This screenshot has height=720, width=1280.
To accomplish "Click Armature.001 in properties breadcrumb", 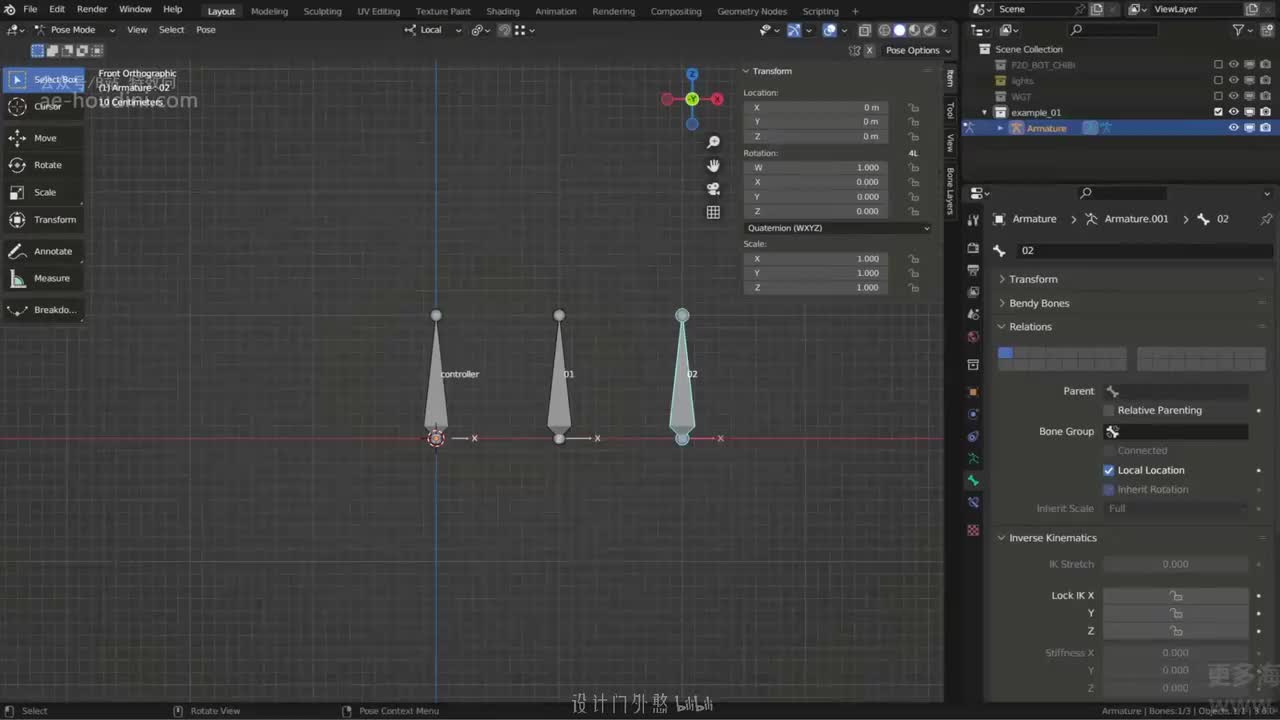I will (1136, 219).
